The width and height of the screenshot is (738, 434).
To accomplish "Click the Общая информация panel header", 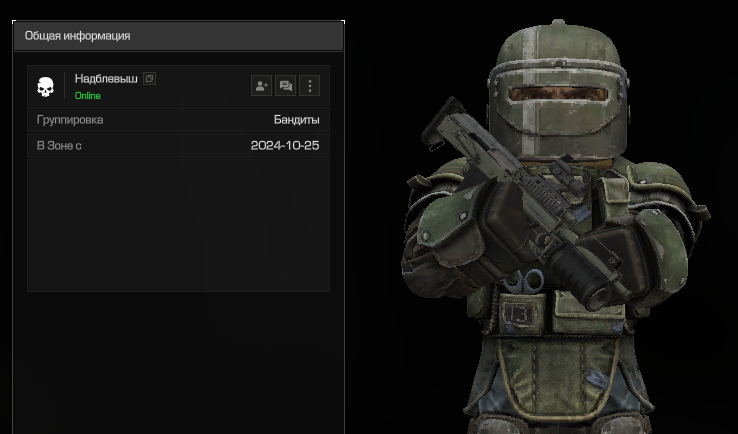I will [x=178, y=36].
